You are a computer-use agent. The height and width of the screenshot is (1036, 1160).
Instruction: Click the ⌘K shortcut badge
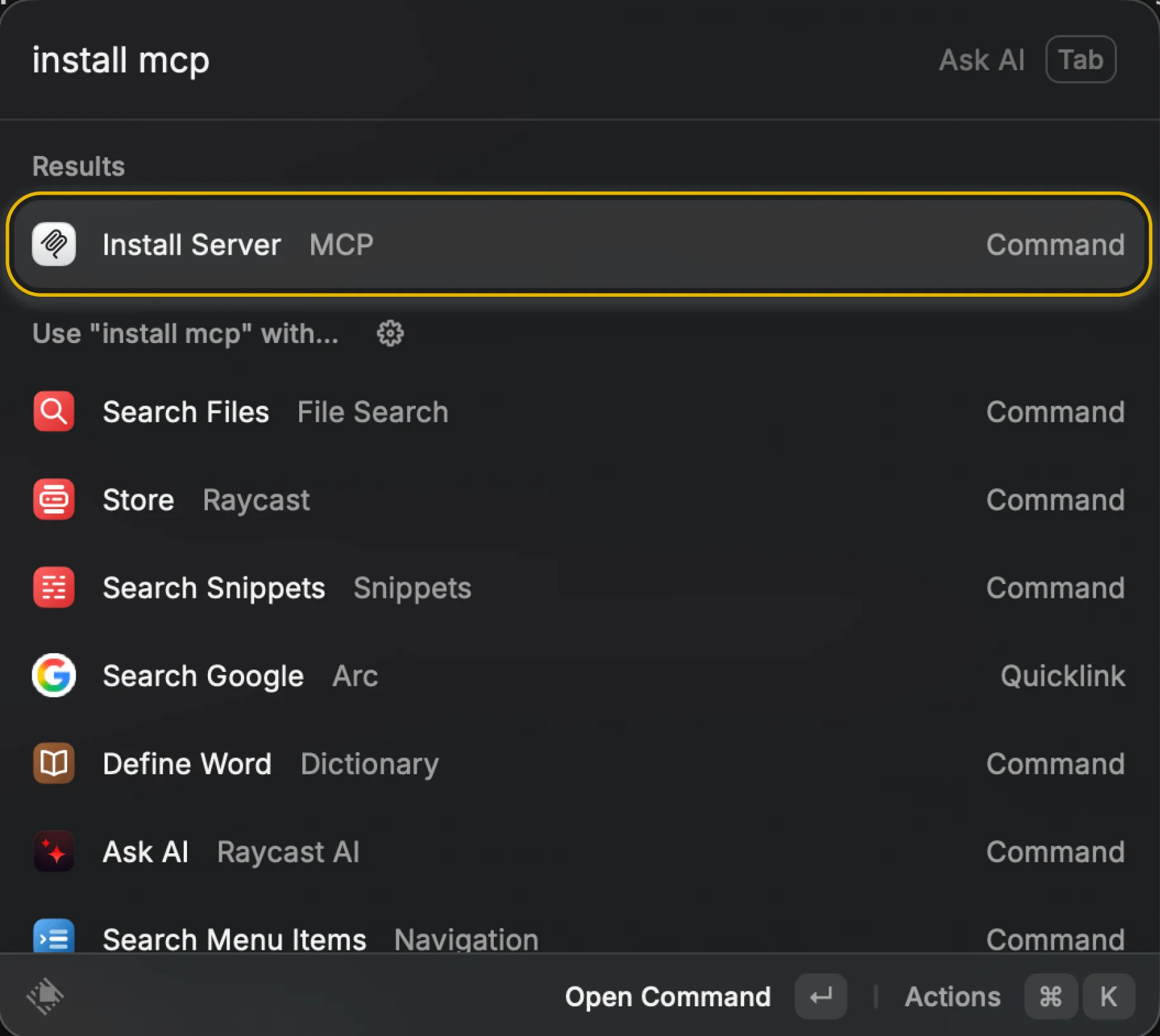tap(1078, 996)
